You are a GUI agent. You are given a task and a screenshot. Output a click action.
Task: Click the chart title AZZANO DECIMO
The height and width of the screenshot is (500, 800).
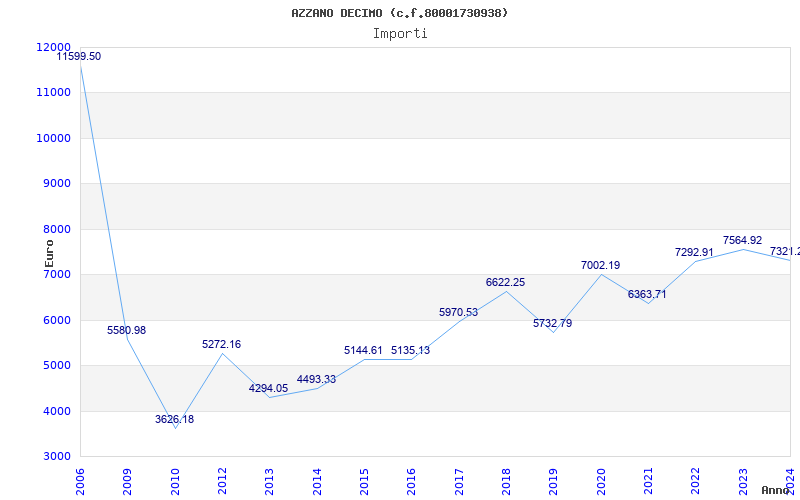[x=399, y=13]
